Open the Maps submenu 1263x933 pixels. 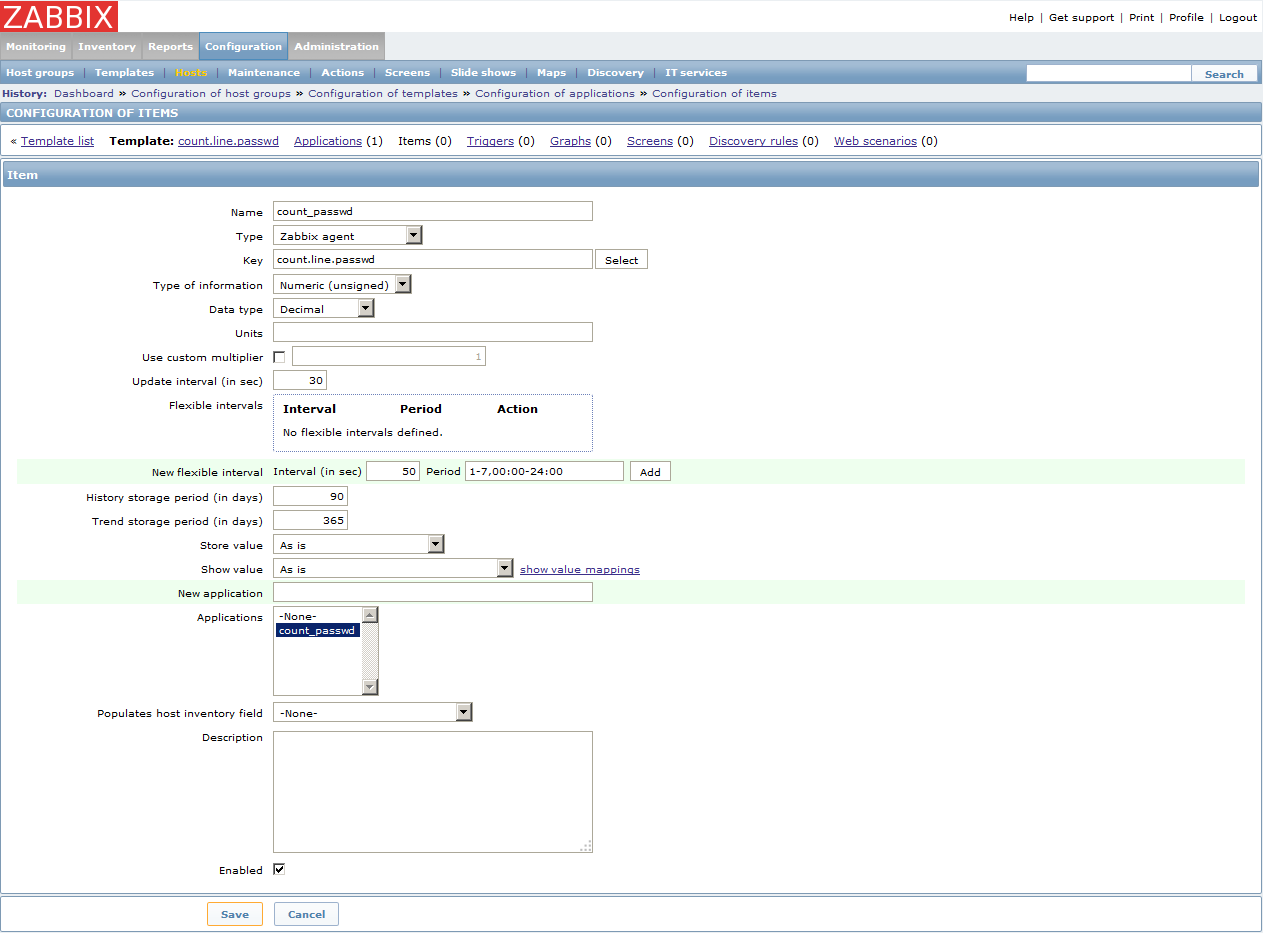[551, 72]
